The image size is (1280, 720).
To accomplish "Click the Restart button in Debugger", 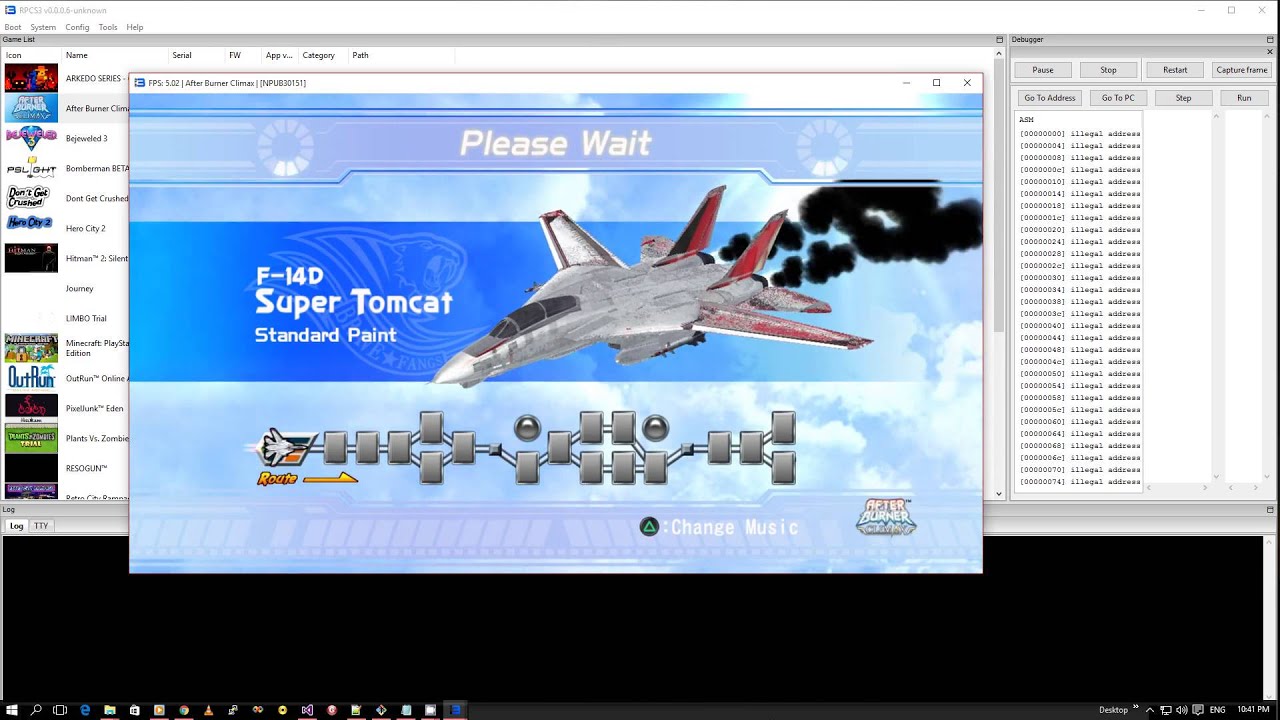I will pos(1175,70).
